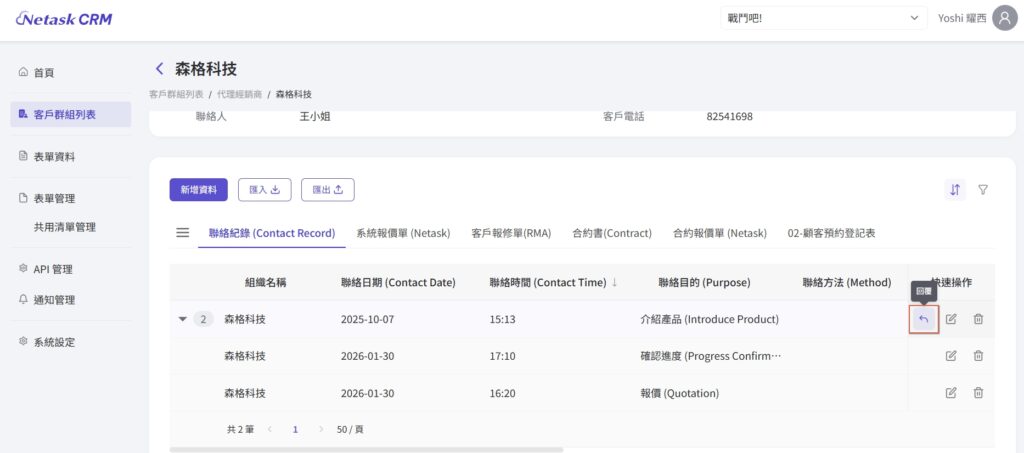
Task: Edit the 確認進度 record at 17:10
Action: click(951, 356)
